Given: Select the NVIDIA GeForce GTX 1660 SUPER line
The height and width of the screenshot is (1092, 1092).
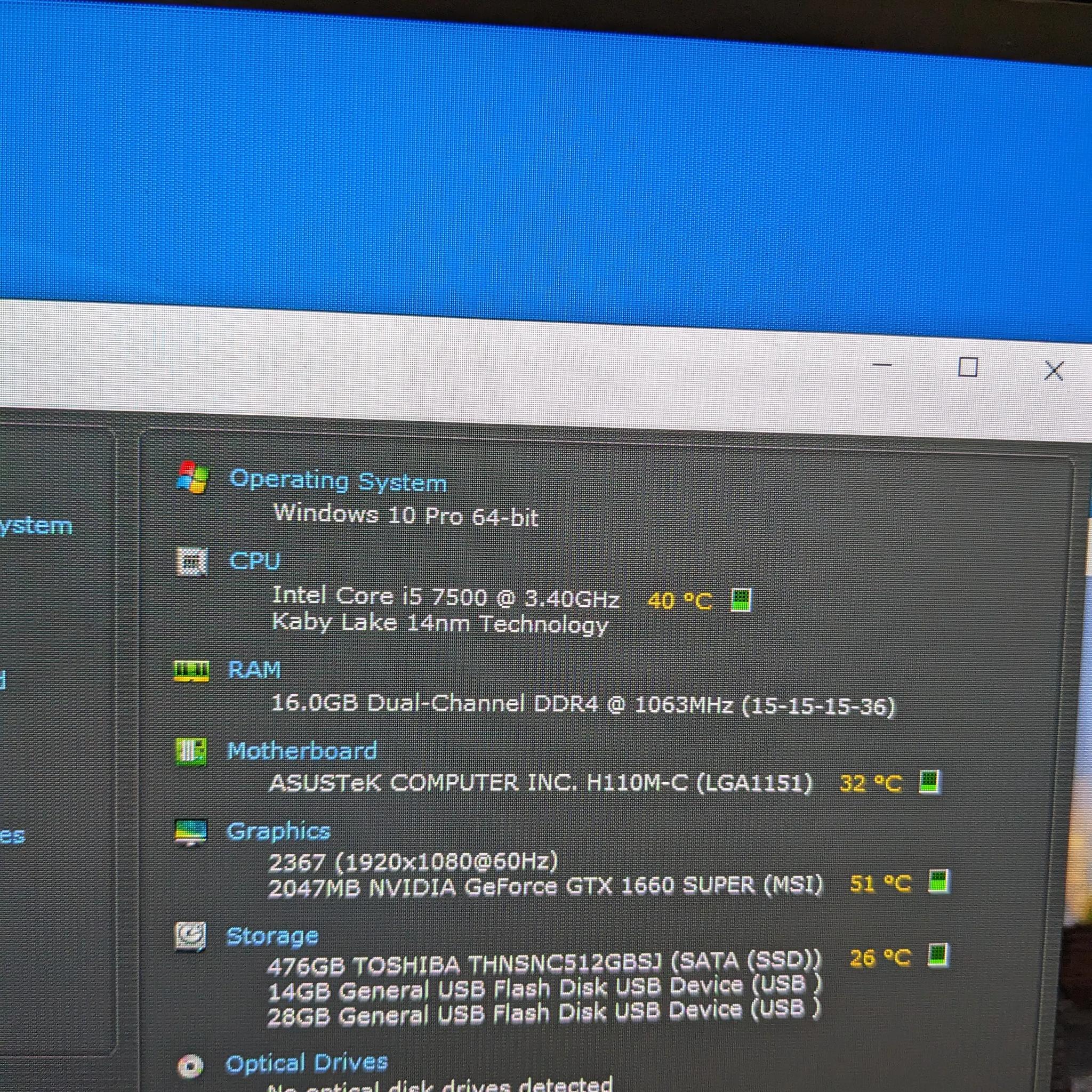Looking at the screenshot, I should pos(545,886).
